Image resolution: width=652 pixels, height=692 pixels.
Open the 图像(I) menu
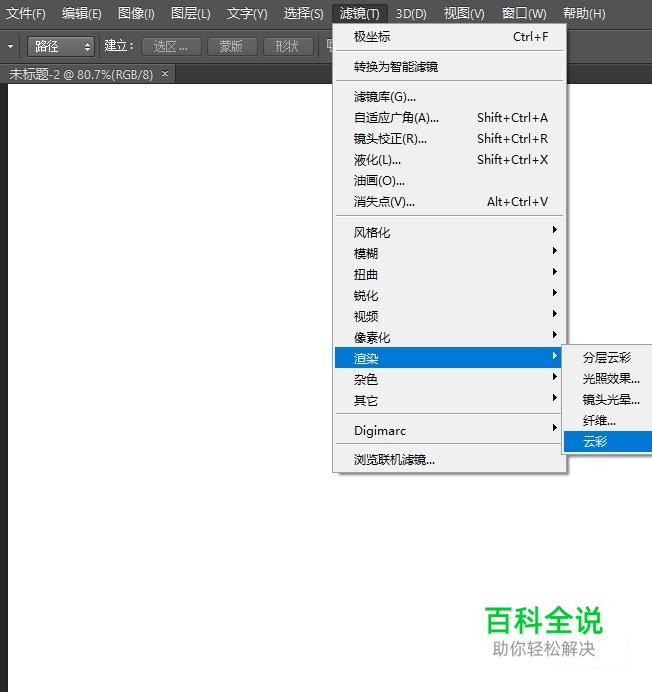click(x=136, y=14)
